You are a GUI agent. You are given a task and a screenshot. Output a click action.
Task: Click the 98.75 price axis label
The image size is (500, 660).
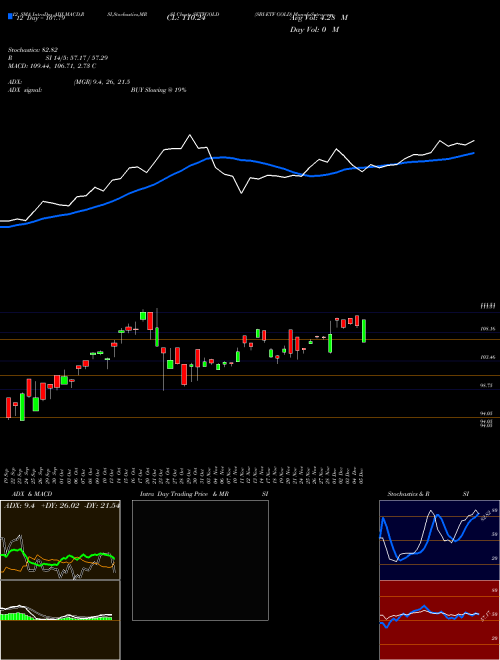[487, 386]
